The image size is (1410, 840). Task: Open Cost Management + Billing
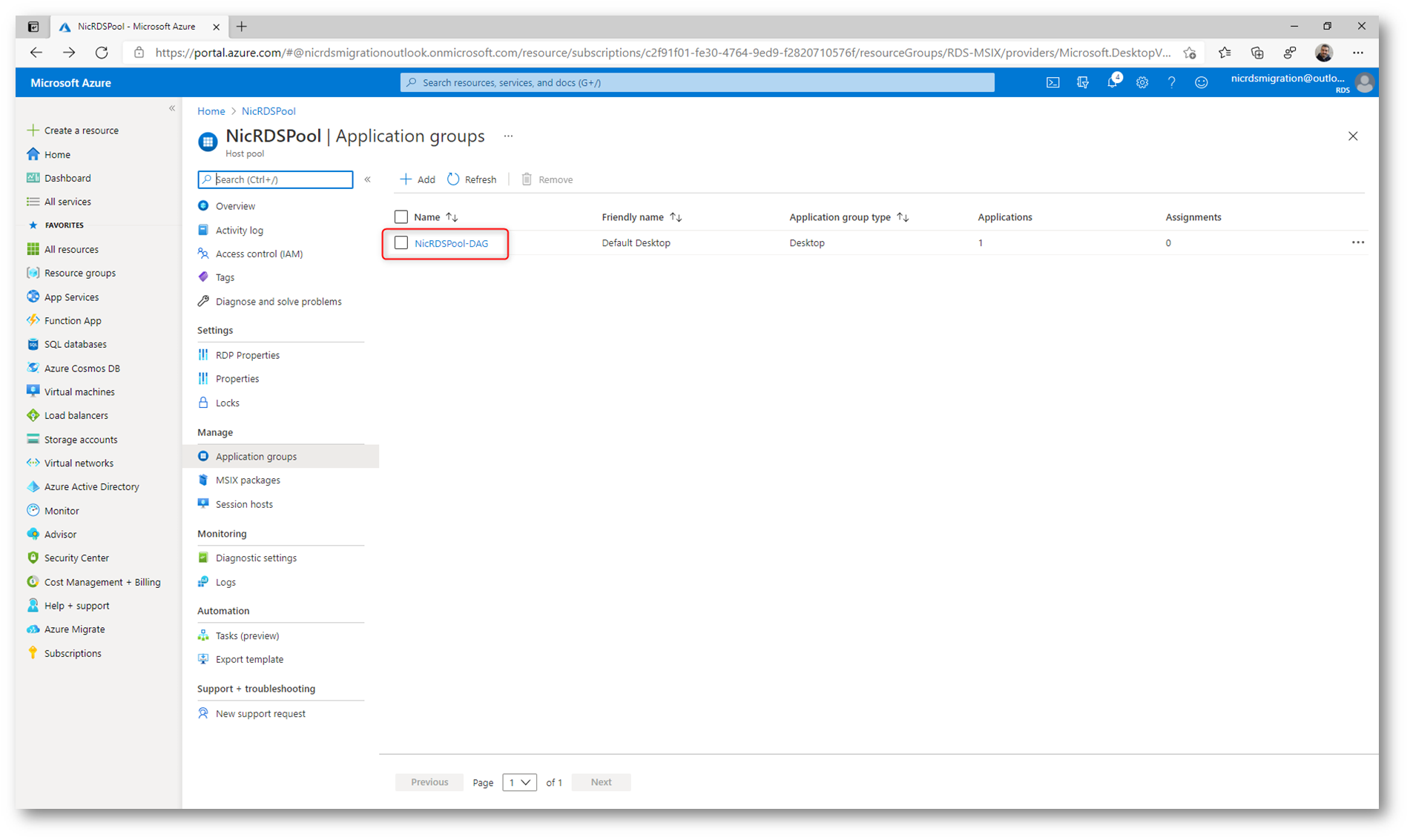point(102,582)
